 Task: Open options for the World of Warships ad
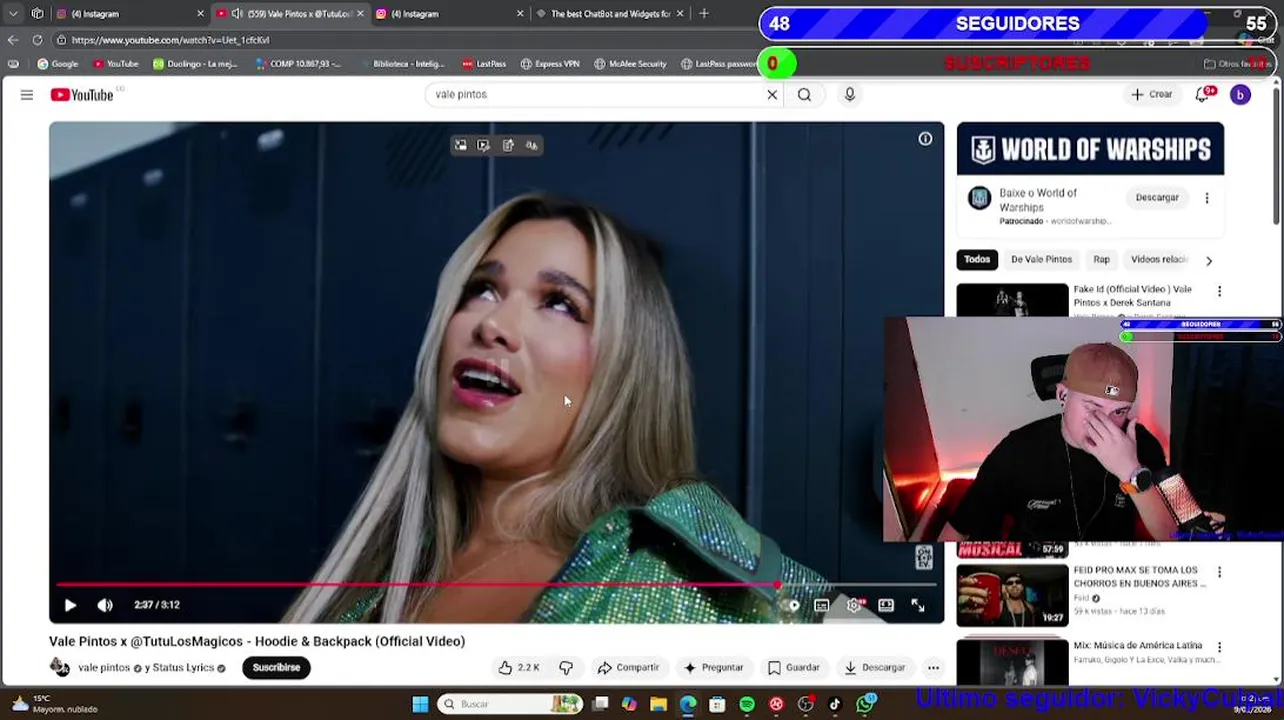point(1206,198)
